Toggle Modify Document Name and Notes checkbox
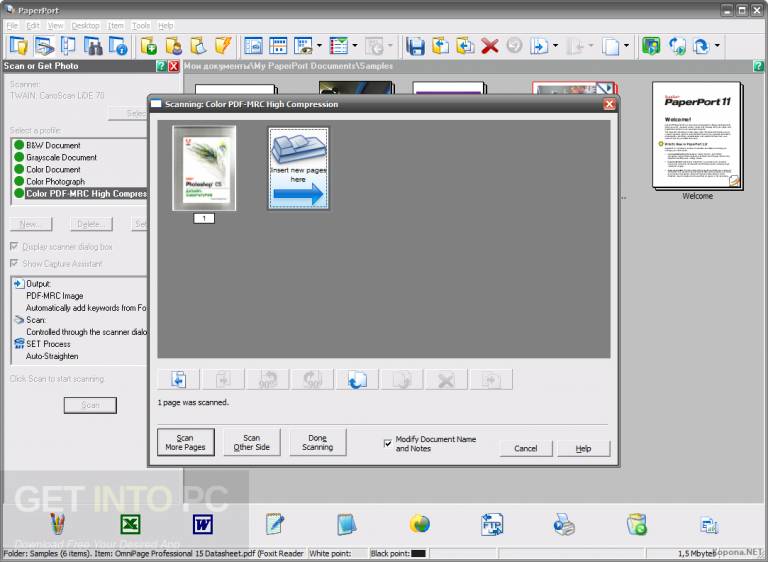The image size is (768, 562). pyautogui.click(x=387, y=443)
